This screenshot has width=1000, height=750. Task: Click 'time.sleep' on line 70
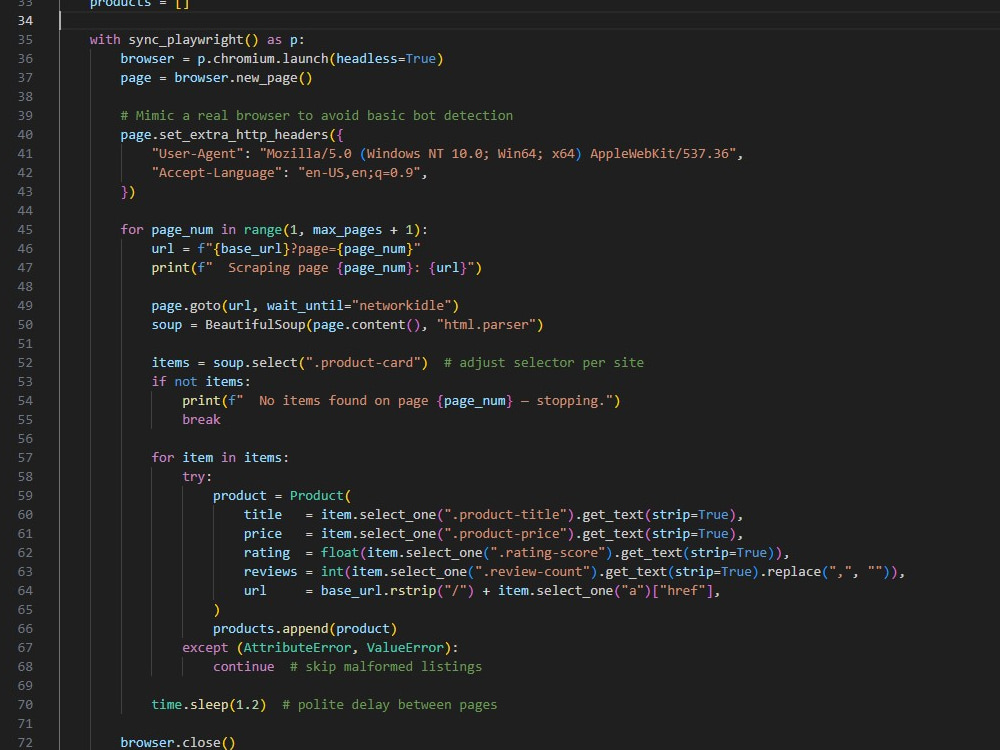coord(190,705)
